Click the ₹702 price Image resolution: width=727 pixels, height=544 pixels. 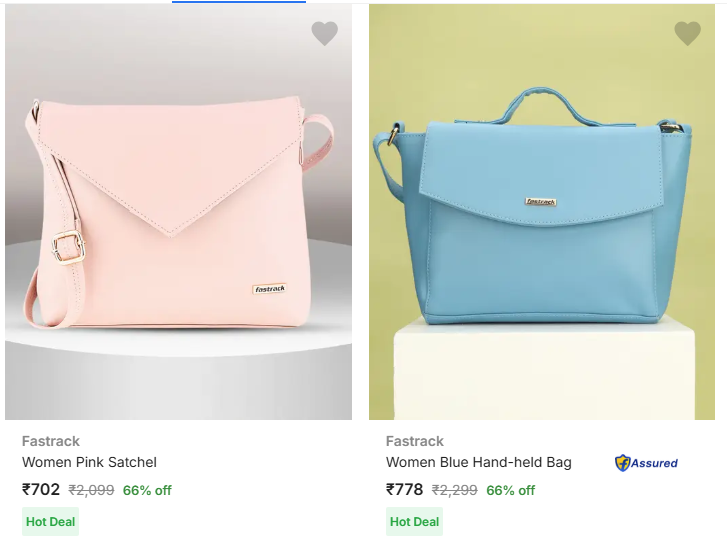[41, 490]
